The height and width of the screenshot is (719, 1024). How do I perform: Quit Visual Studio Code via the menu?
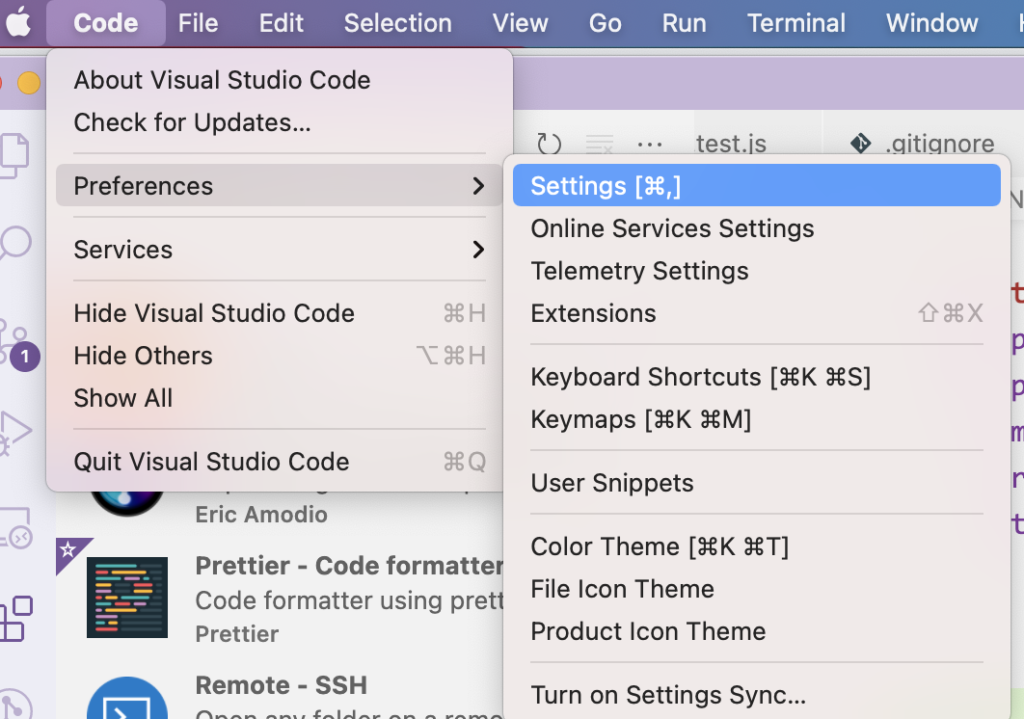point(279,462)
